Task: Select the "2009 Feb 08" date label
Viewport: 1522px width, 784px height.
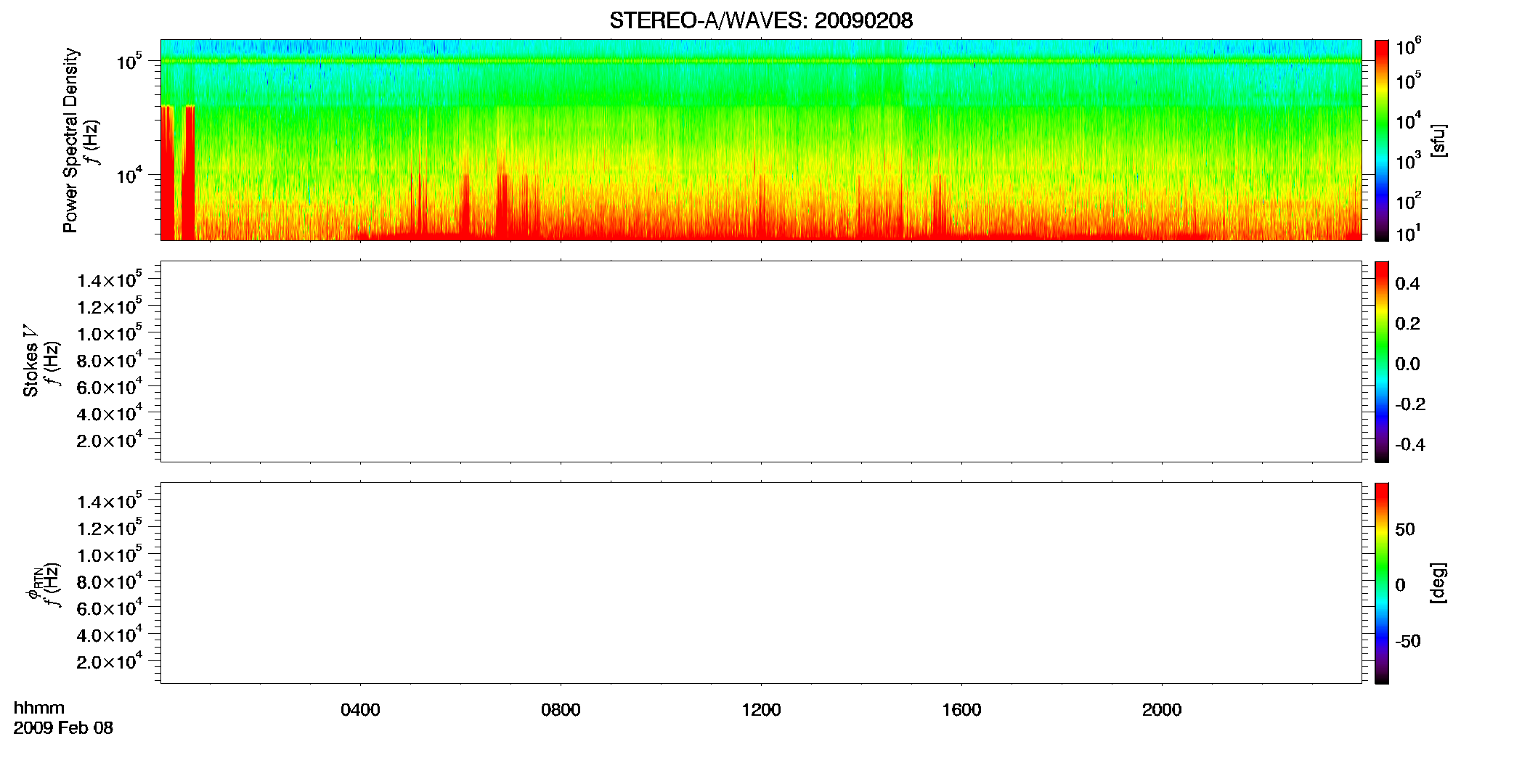Action: coord(63,727)
